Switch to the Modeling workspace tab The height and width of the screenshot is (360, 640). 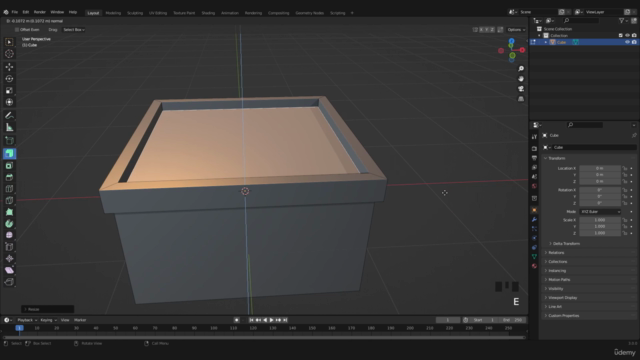click(113, 13)
